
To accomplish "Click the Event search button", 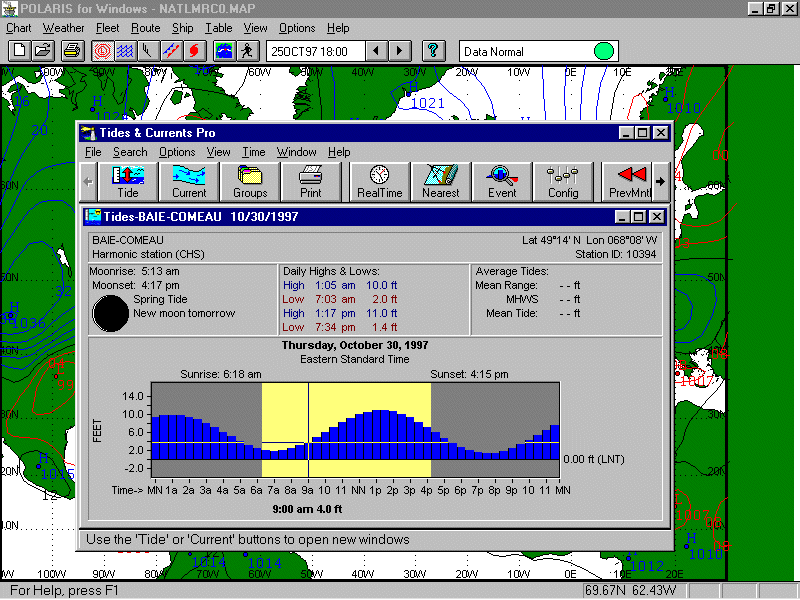I will click(502, 182).
